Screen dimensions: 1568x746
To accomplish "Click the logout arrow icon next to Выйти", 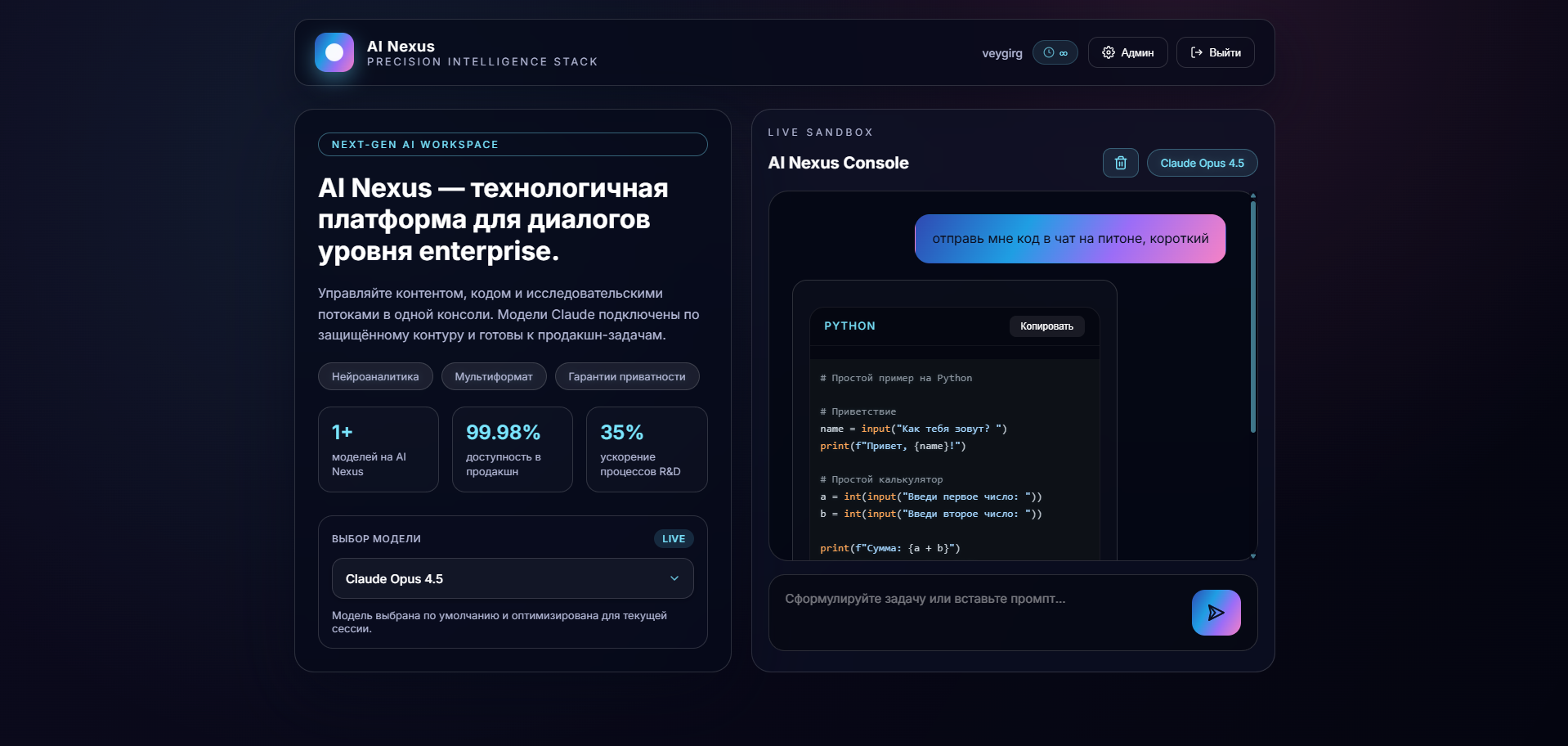I will coord(1194,52).
